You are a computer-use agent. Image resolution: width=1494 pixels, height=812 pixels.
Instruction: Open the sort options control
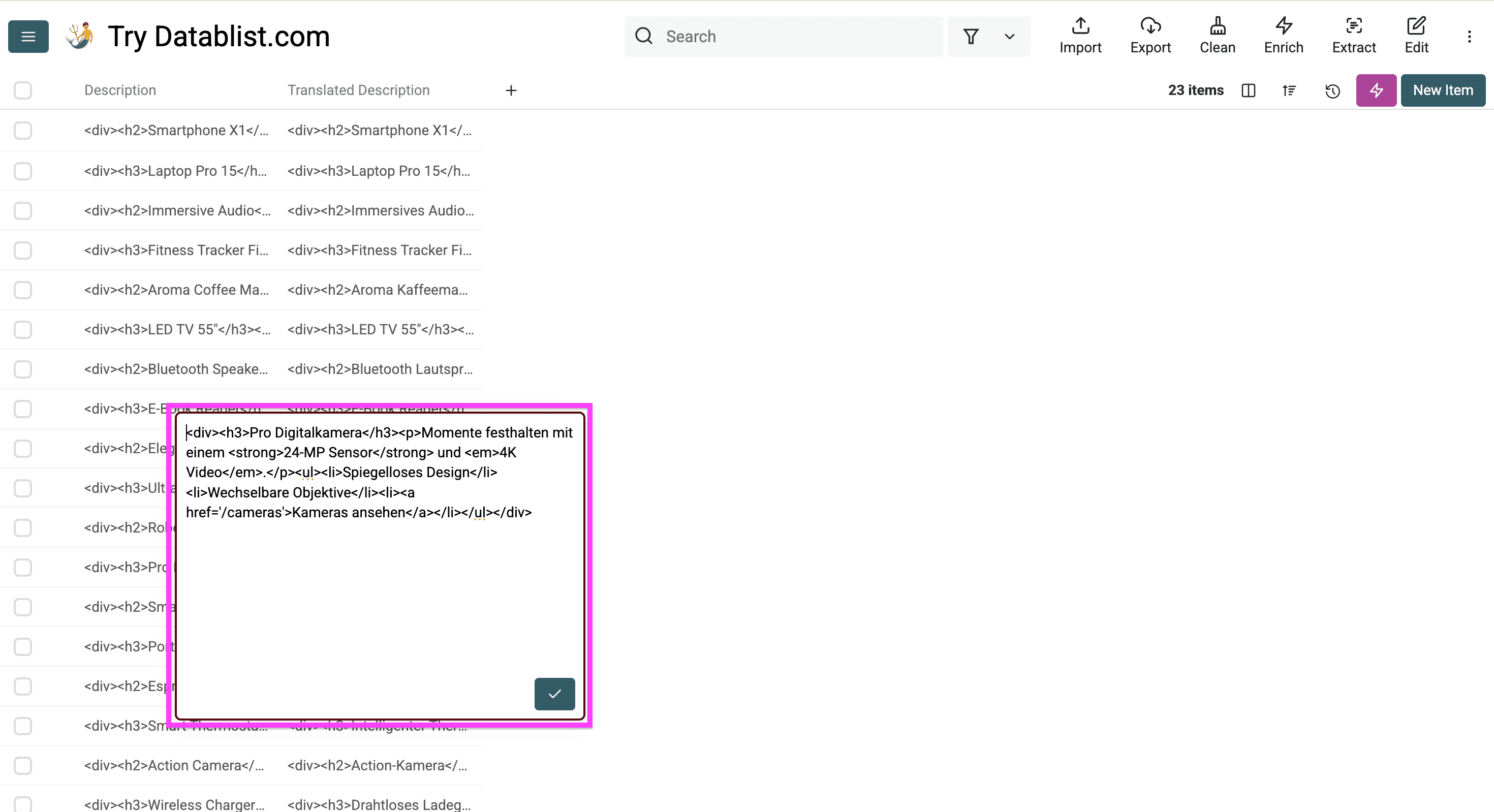pyautogui.click(x=1289, y=90)
